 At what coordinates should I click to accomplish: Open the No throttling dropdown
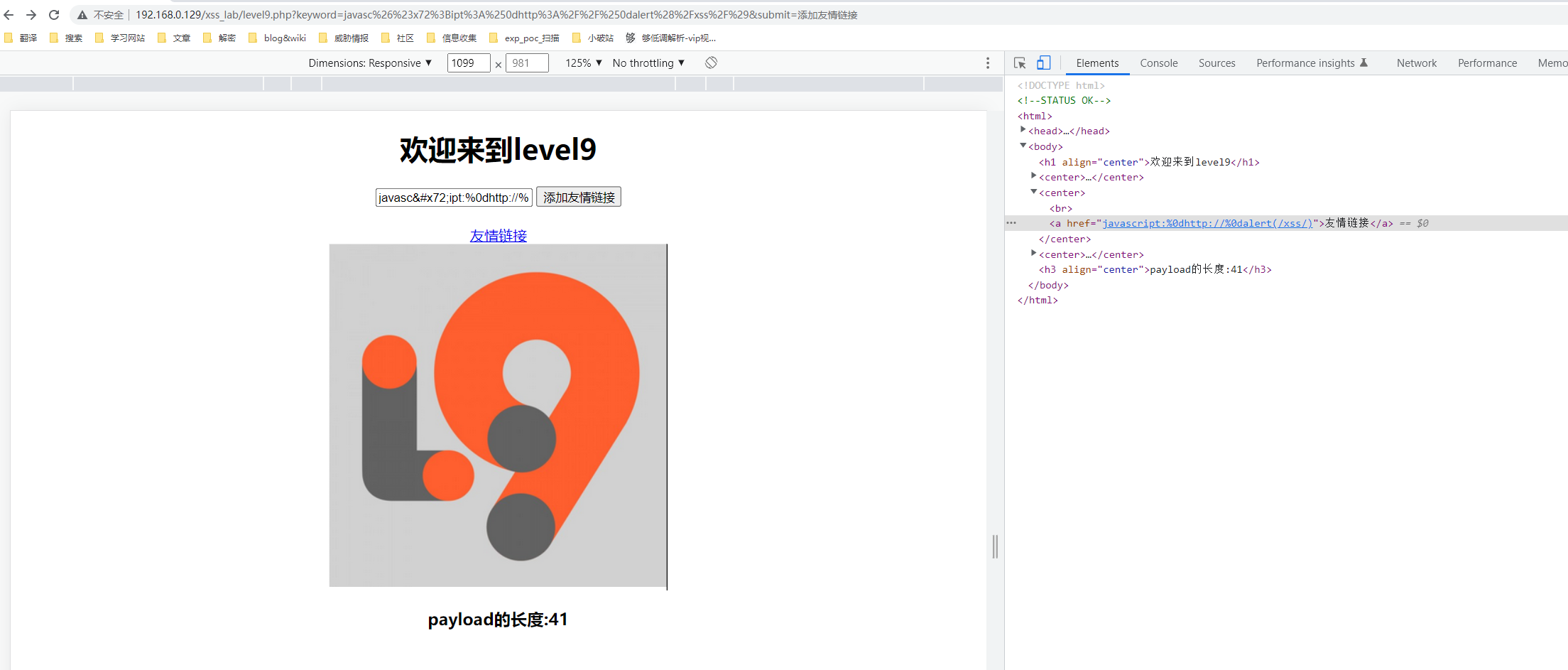coord(648,63)
